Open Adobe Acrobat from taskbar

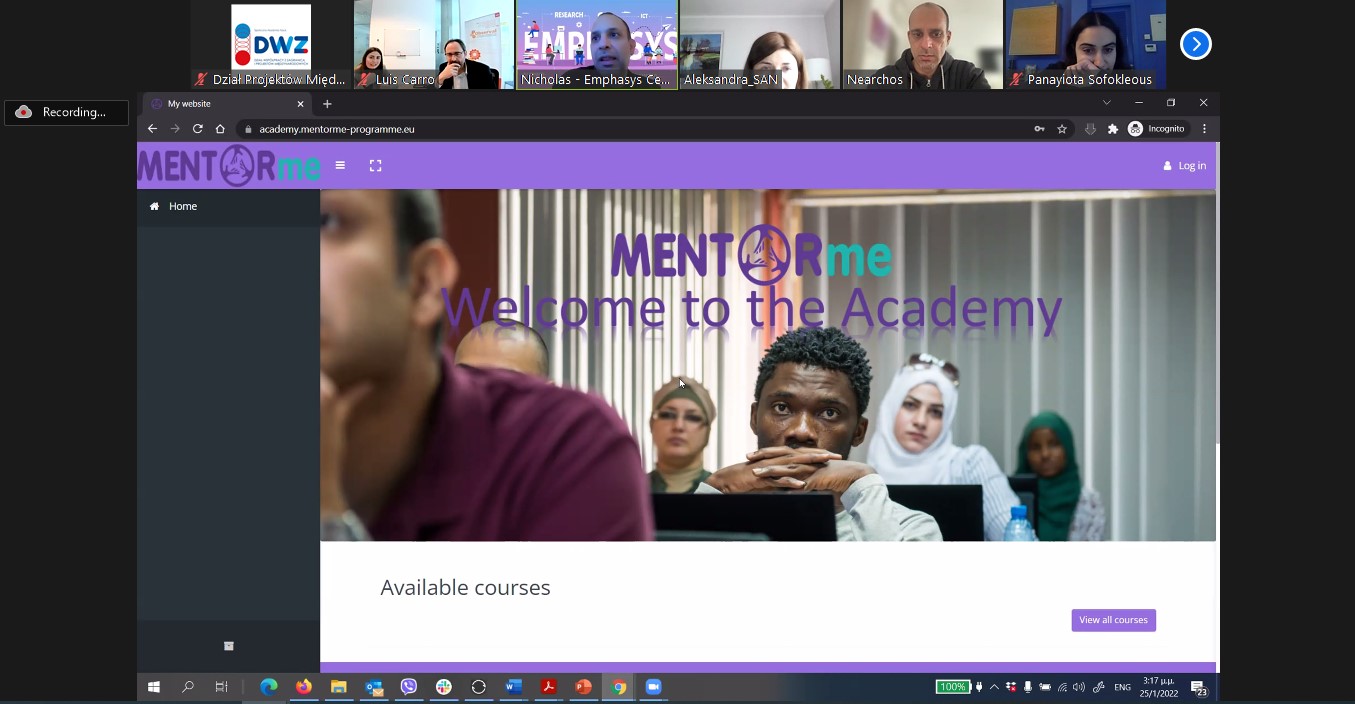[549, 687]
